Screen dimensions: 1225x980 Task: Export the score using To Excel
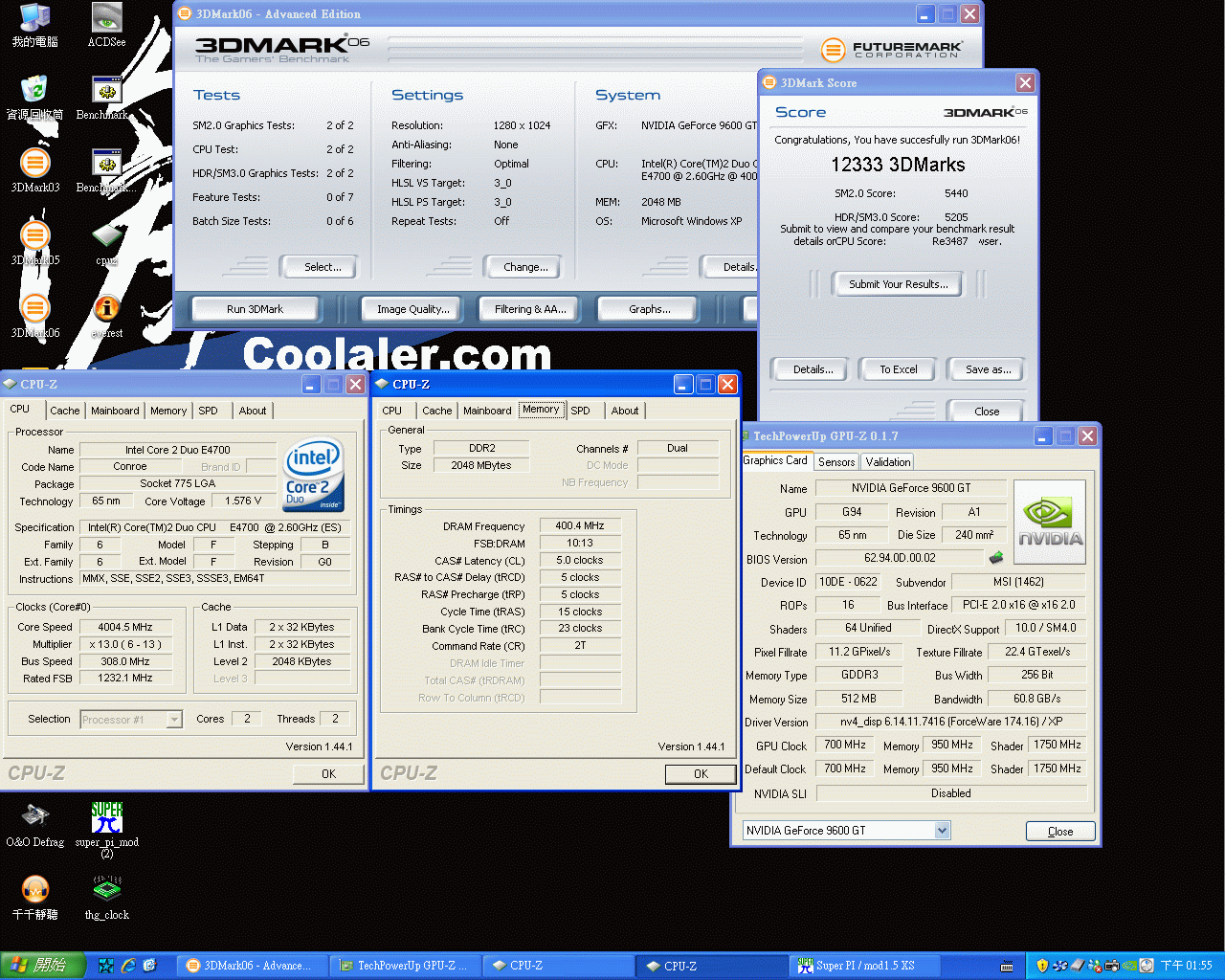tap(899, 369)
